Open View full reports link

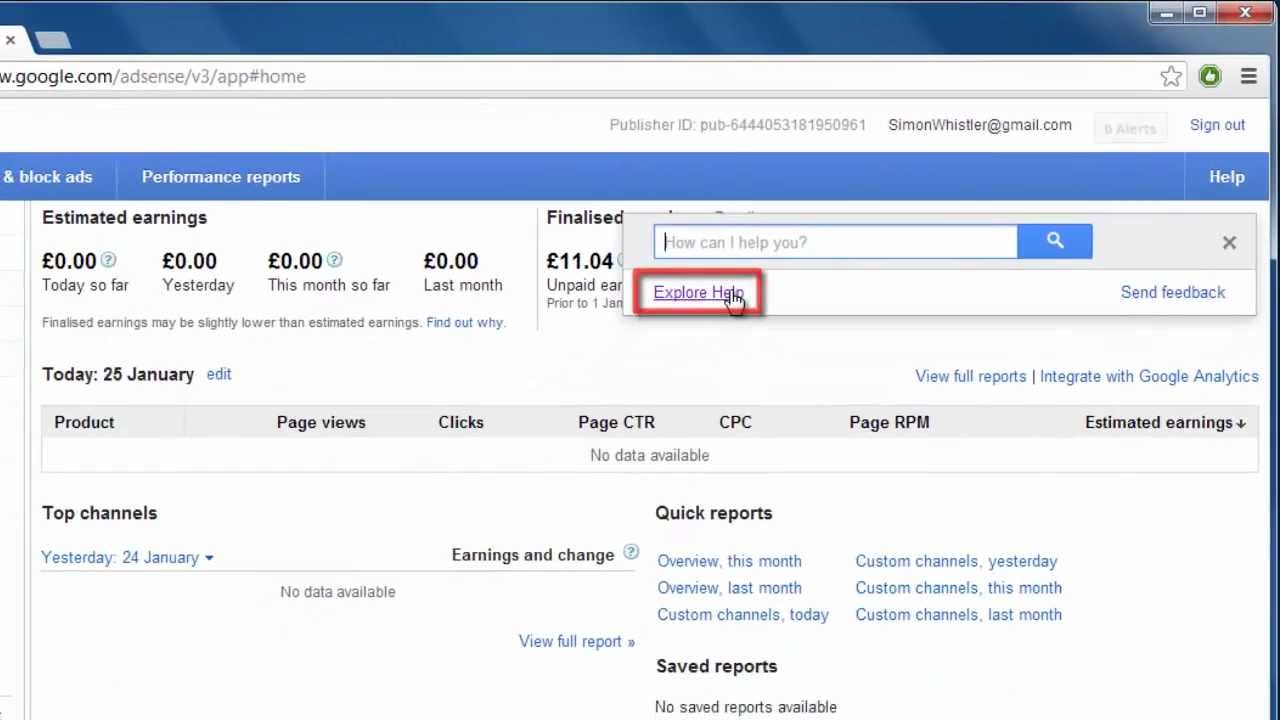(970, 376)
